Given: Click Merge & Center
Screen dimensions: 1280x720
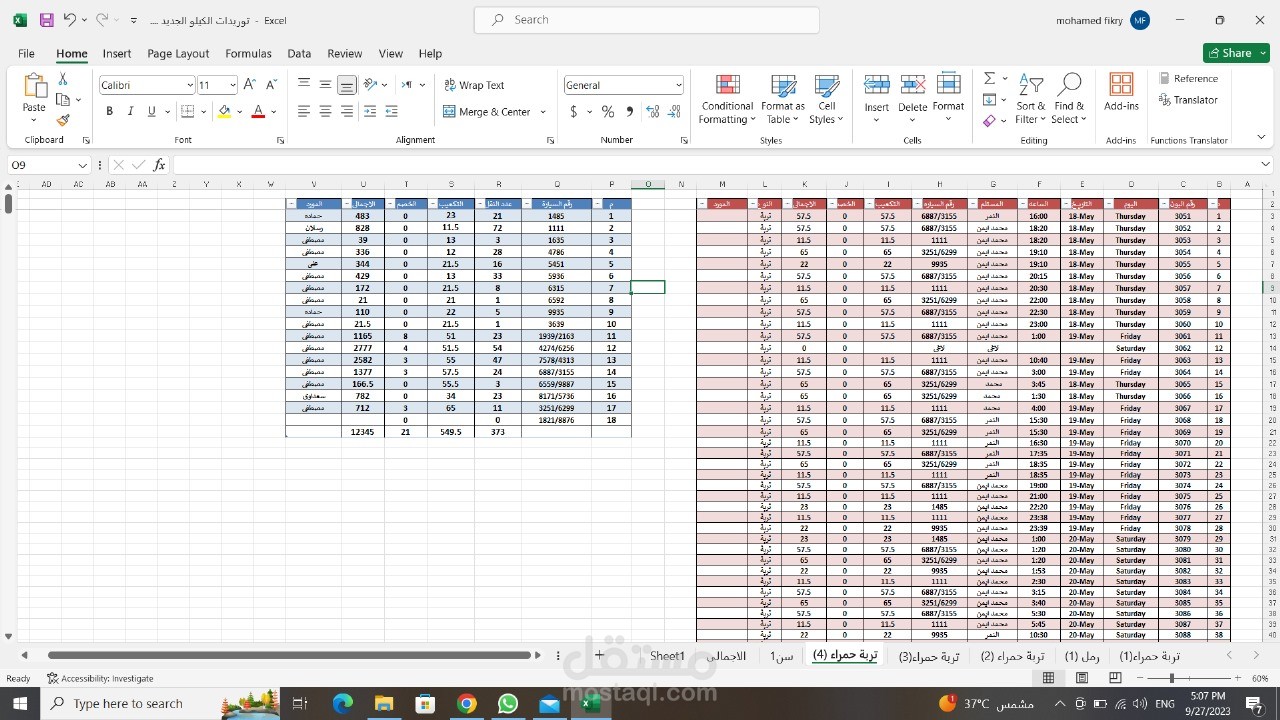Looking at the screenshot, I should 487,112.
